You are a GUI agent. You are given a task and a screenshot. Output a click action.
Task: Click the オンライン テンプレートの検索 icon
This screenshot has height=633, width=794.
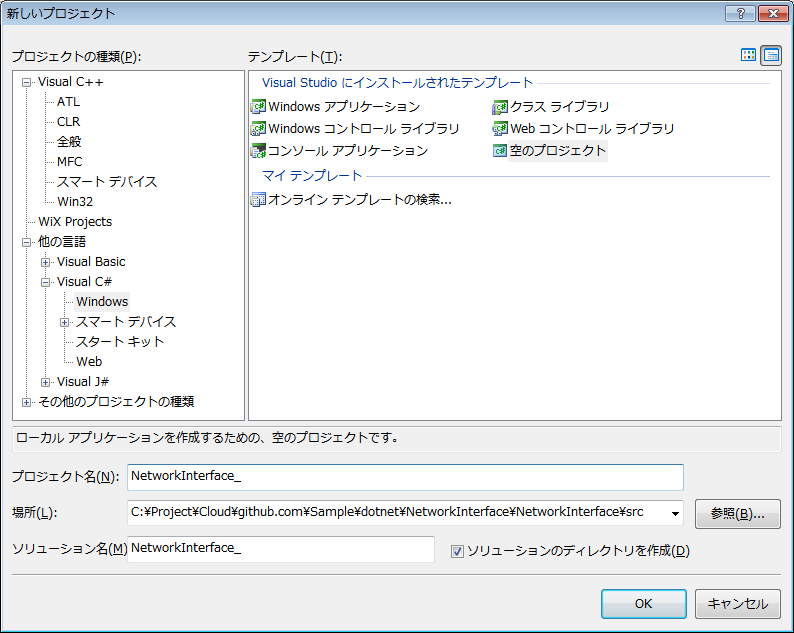tap(258, 200)
